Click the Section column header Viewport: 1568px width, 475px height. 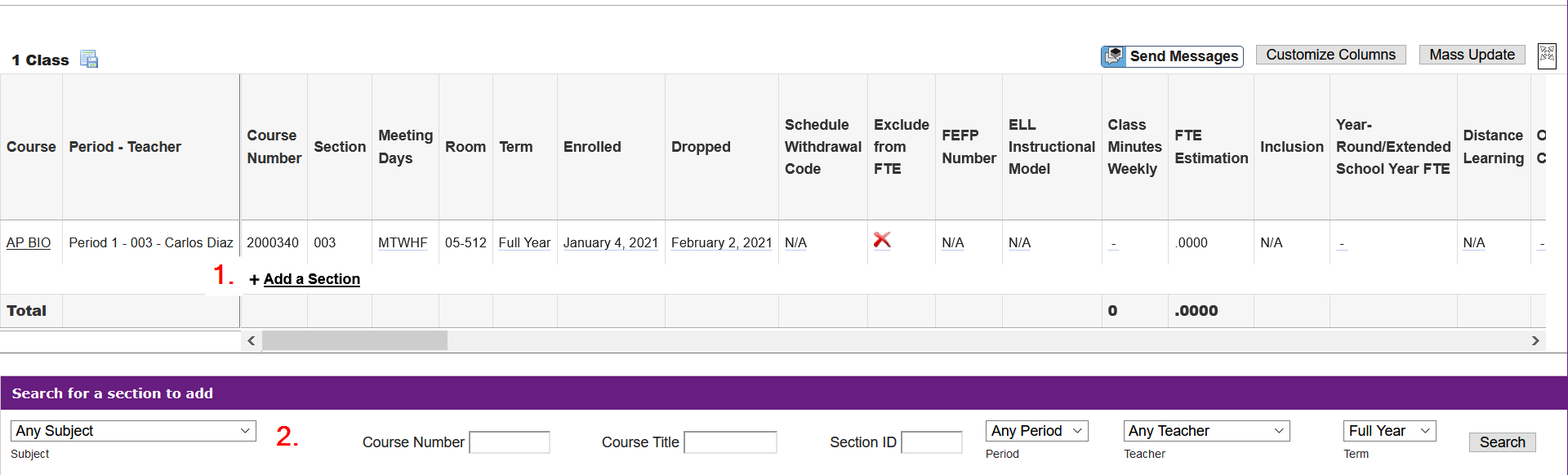pos(340,147)
